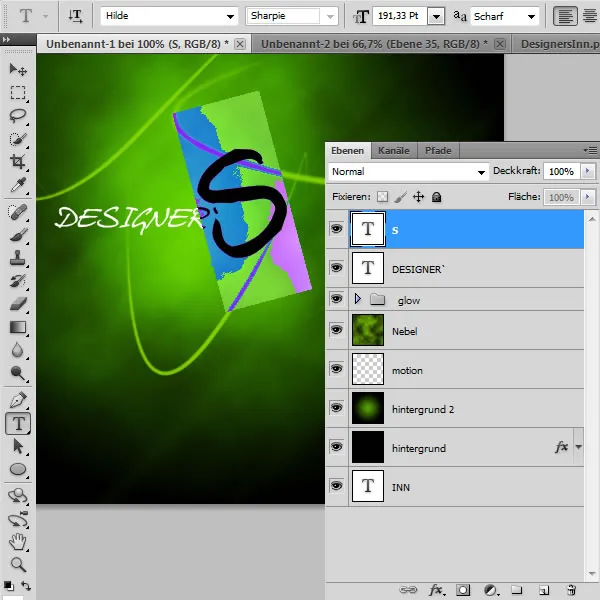This screenshot has height=600, width=600.
Task: Hide the Nebel layer
Action: click(336, 331)
